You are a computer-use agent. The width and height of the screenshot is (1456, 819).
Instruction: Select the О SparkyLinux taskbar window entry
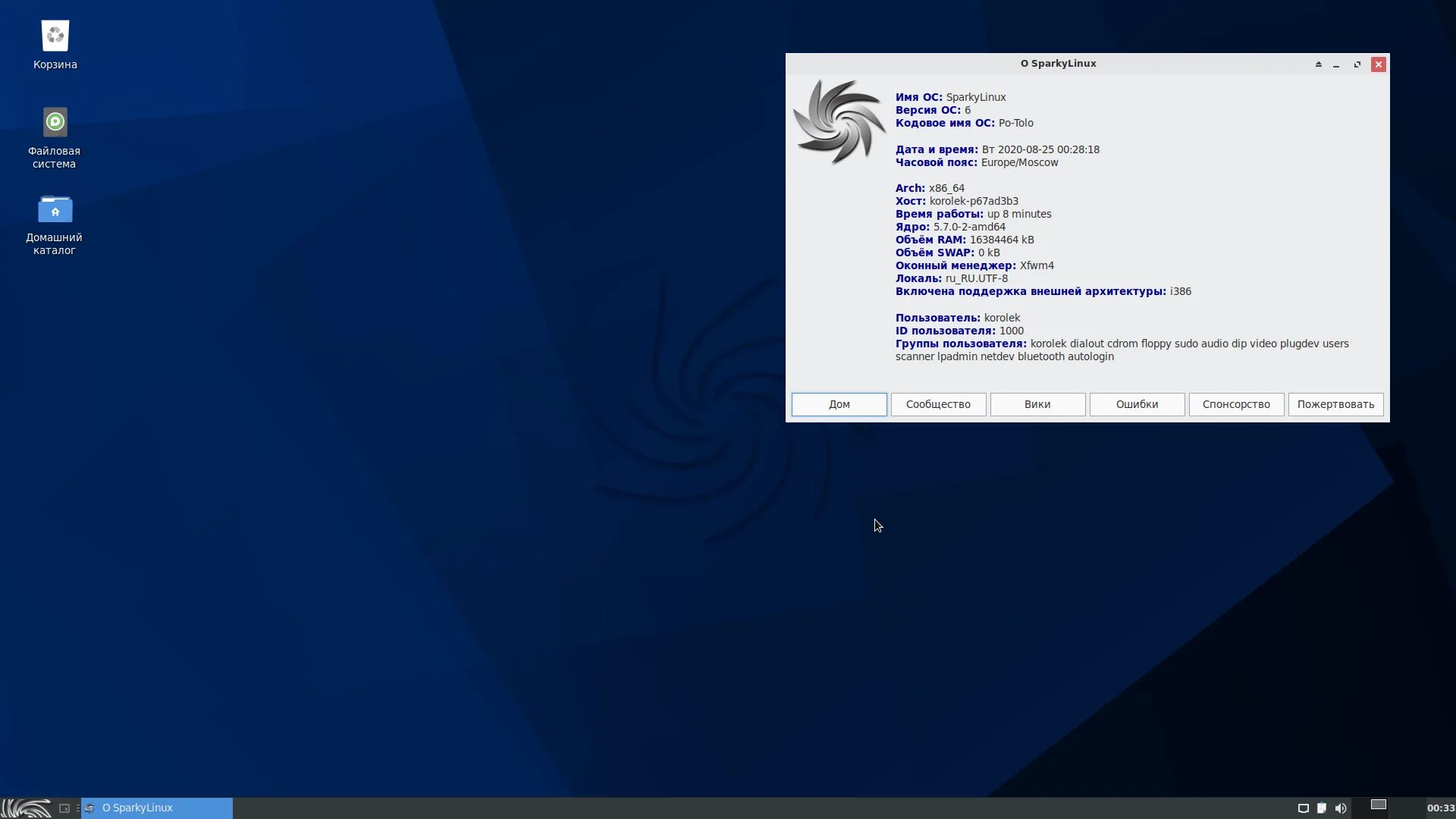[157, 808]
